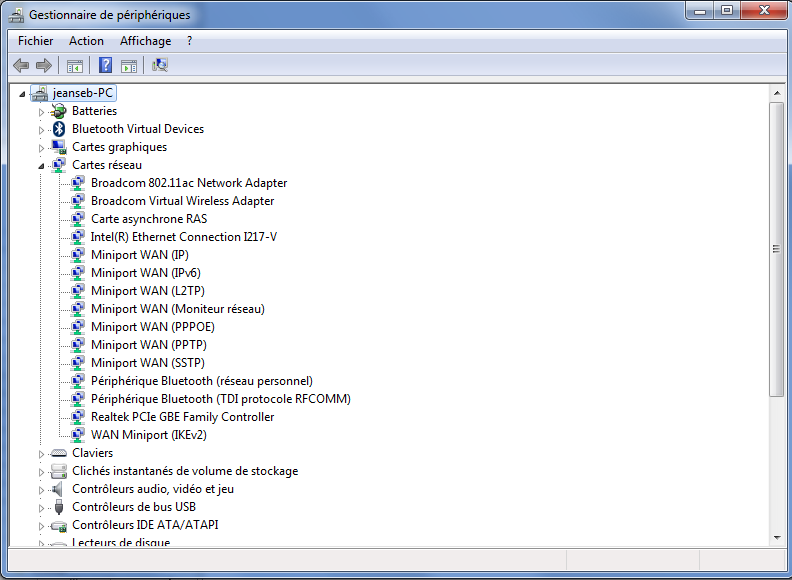This screenshot has width=792, height=580.
Task: Select Miniport WAN (Moniteur réseau) entry
Action: (177, 309)
